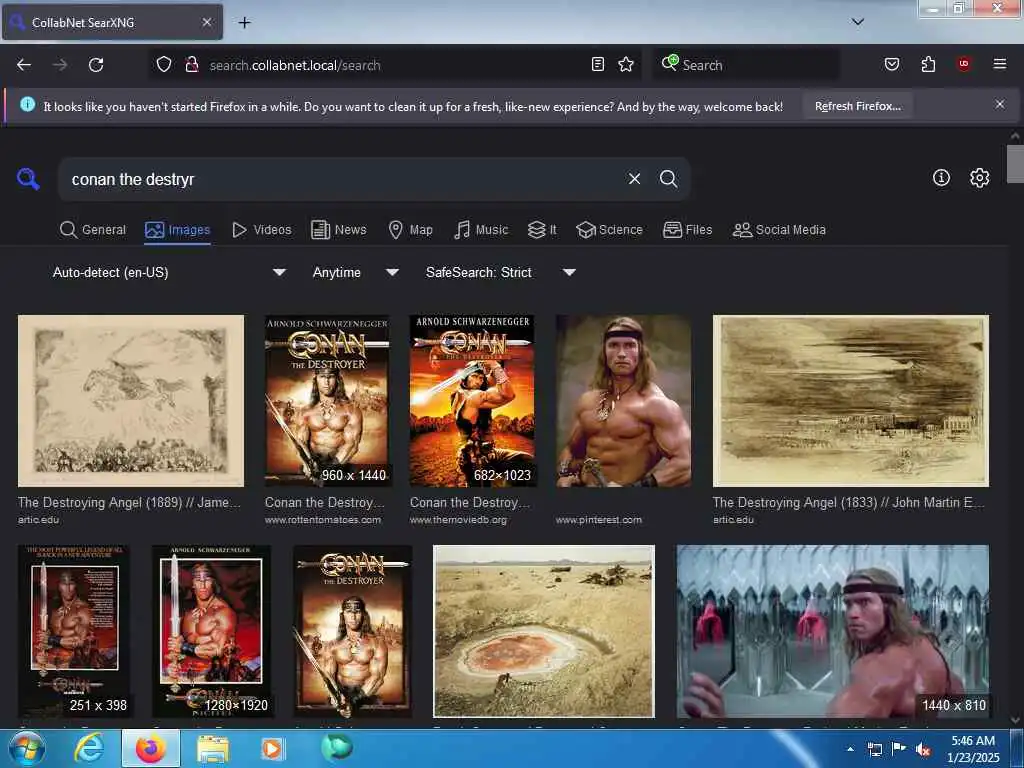Switch to It category tab
The width and height of the screenshot is (1024, 768).
click(x=542, y=230)
